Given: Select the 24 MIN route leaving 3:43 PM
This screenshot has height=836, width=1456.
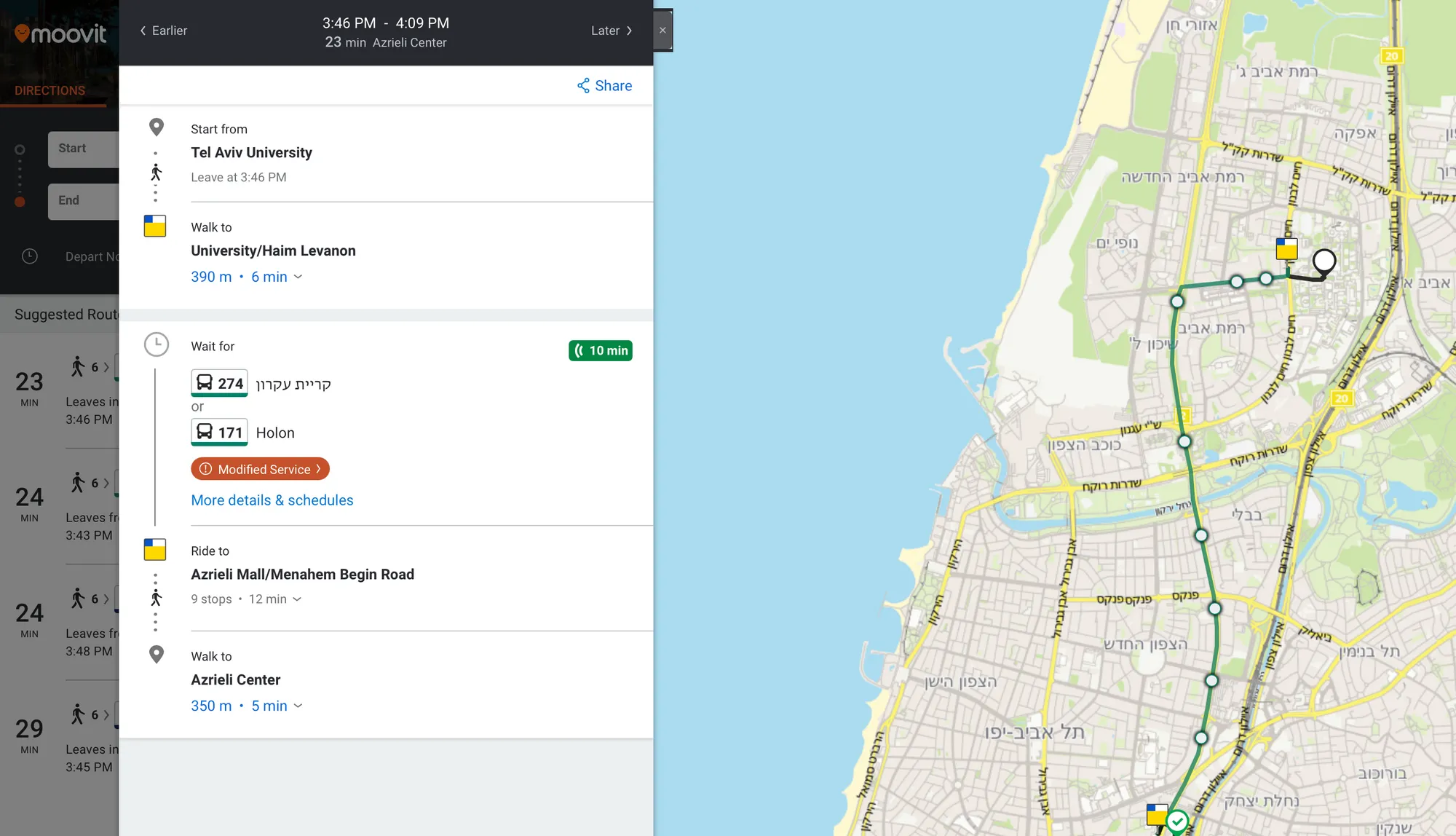Looking at the screenshot, I should pos(60,506).
